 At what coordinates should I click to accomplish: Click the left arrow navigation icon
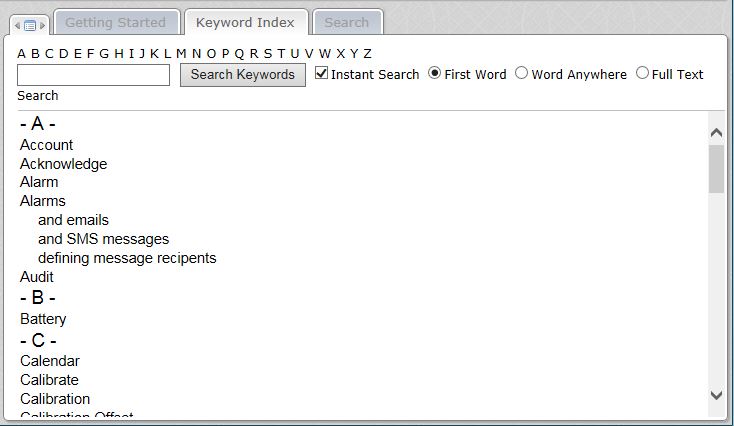[17, 25]
